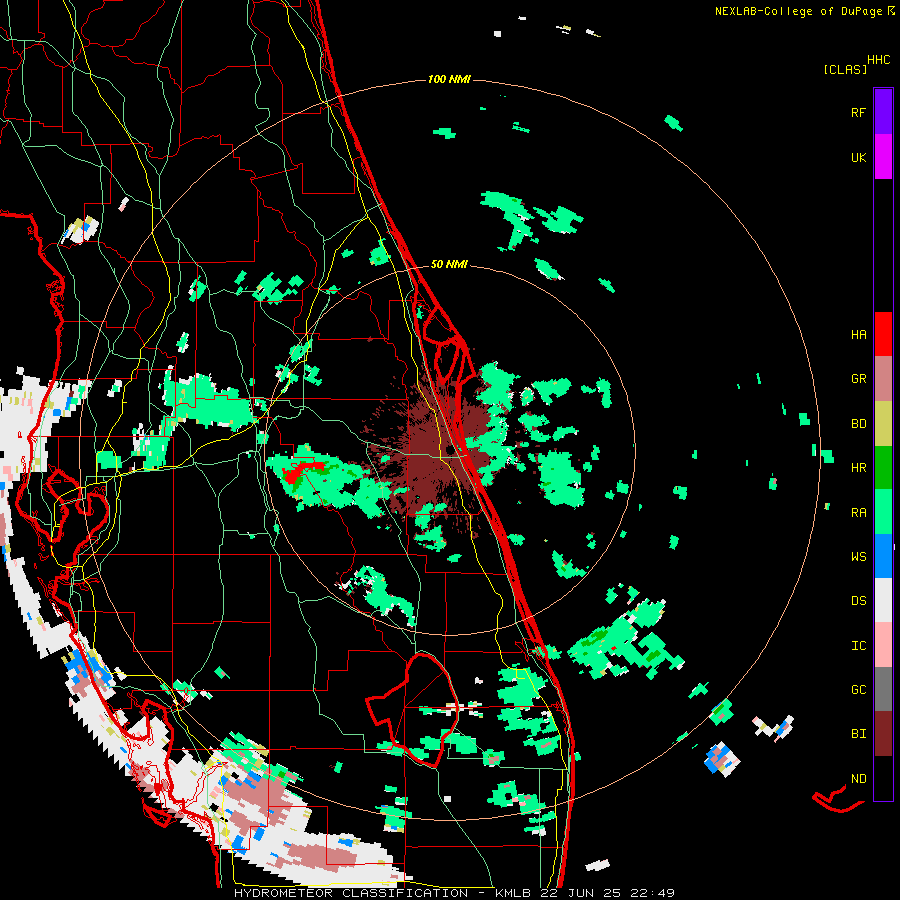Viewport: 900px width, 900px height.
Task: Click the GC legend label
Action: pos(858,689)
